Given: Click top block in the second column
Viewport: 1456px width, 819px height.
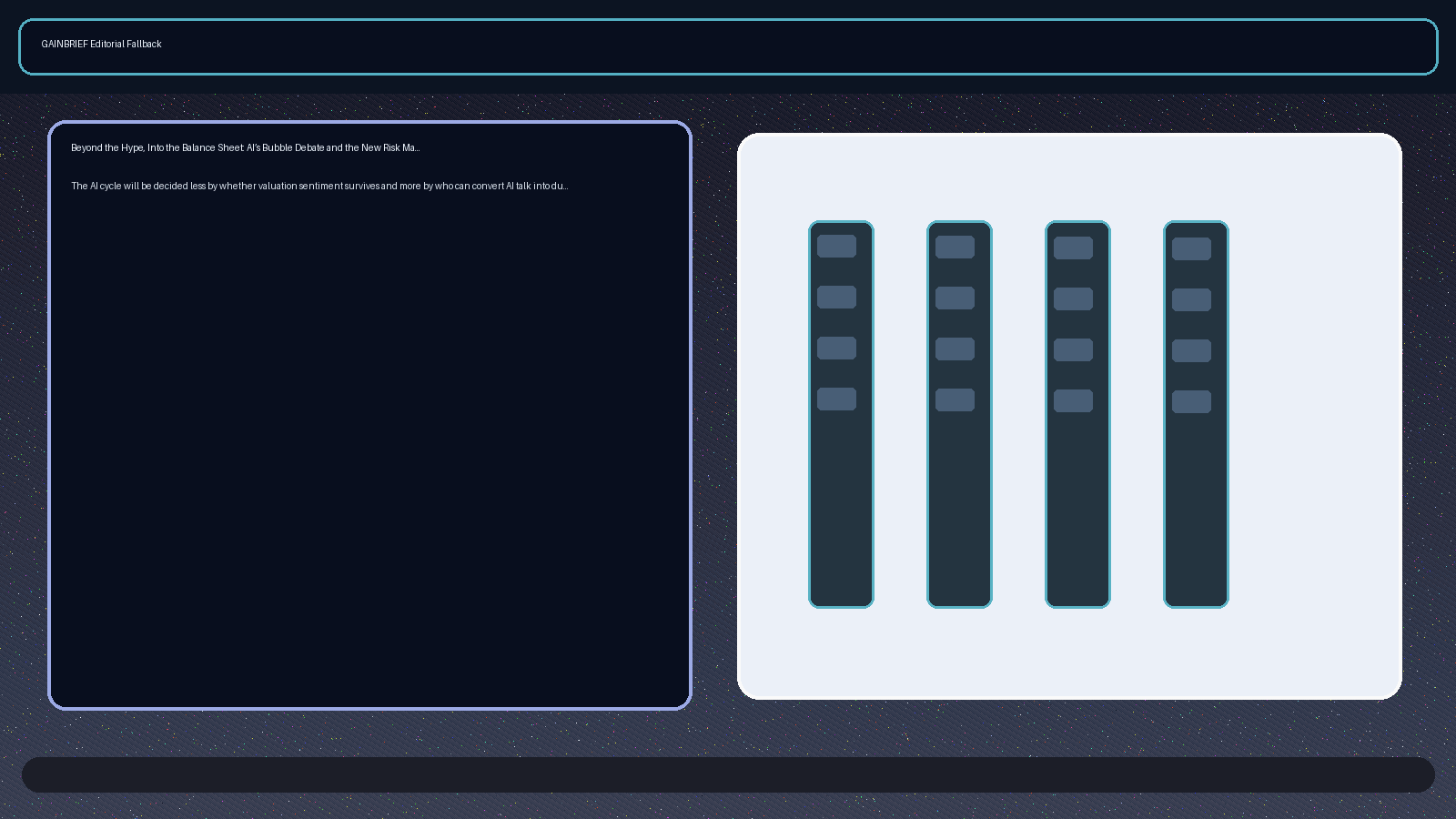Looking at the screenshot, I should [x=955, y=248].
